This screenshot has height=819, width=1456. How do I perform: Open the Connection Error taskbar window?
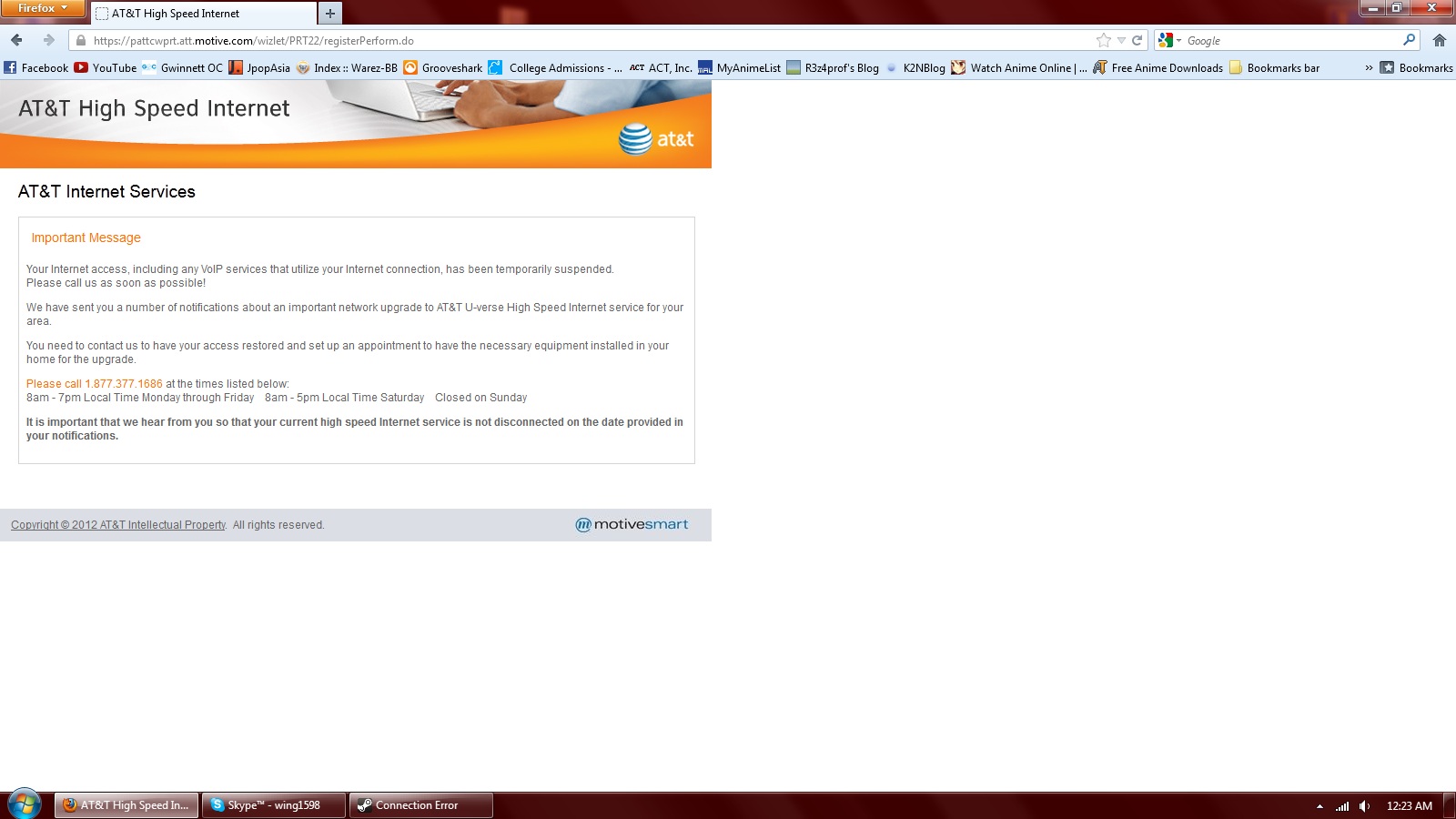coord(421,805)
